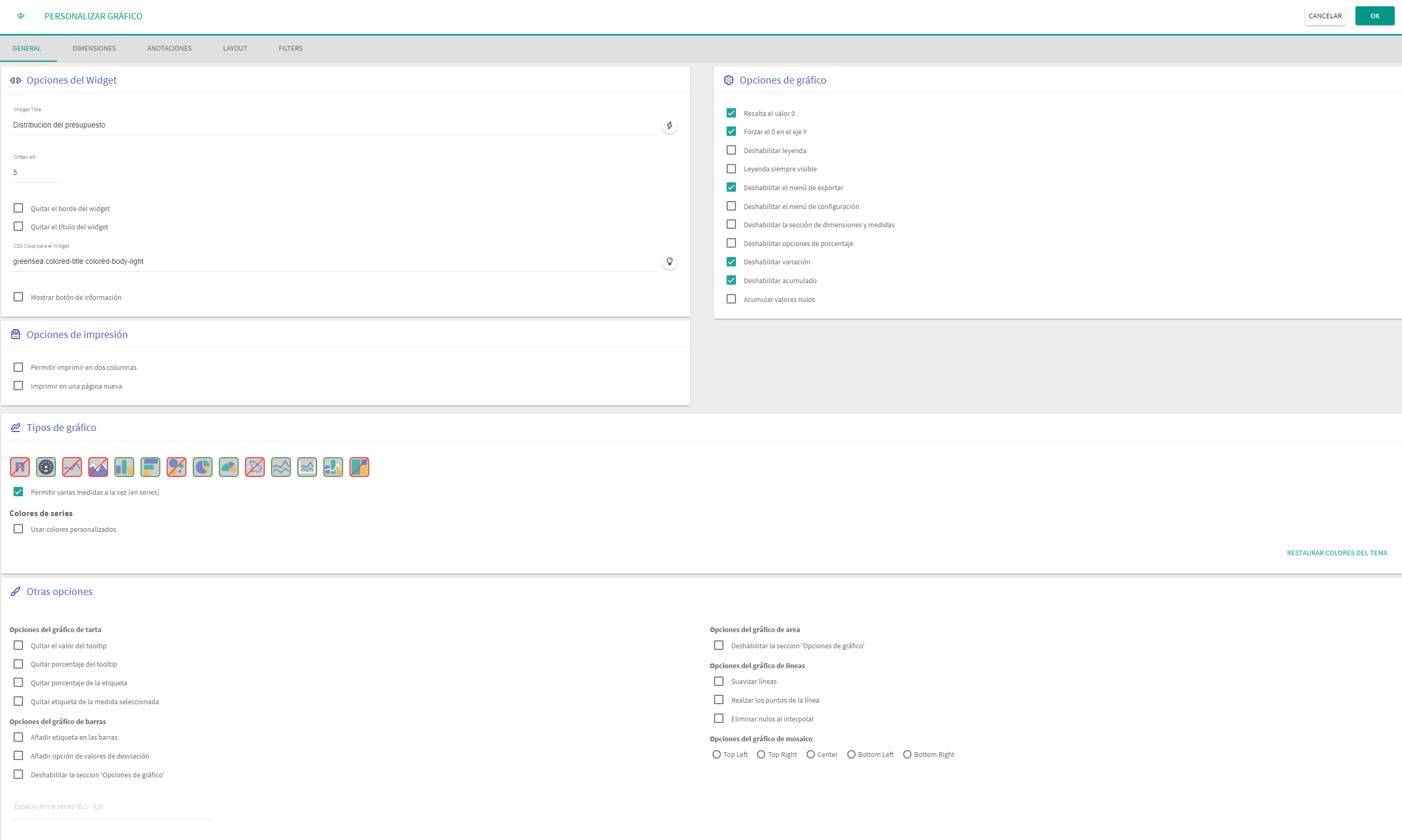Enable the bubble chart type icon
Screen dimensions: 1402x840
point(177,467)
